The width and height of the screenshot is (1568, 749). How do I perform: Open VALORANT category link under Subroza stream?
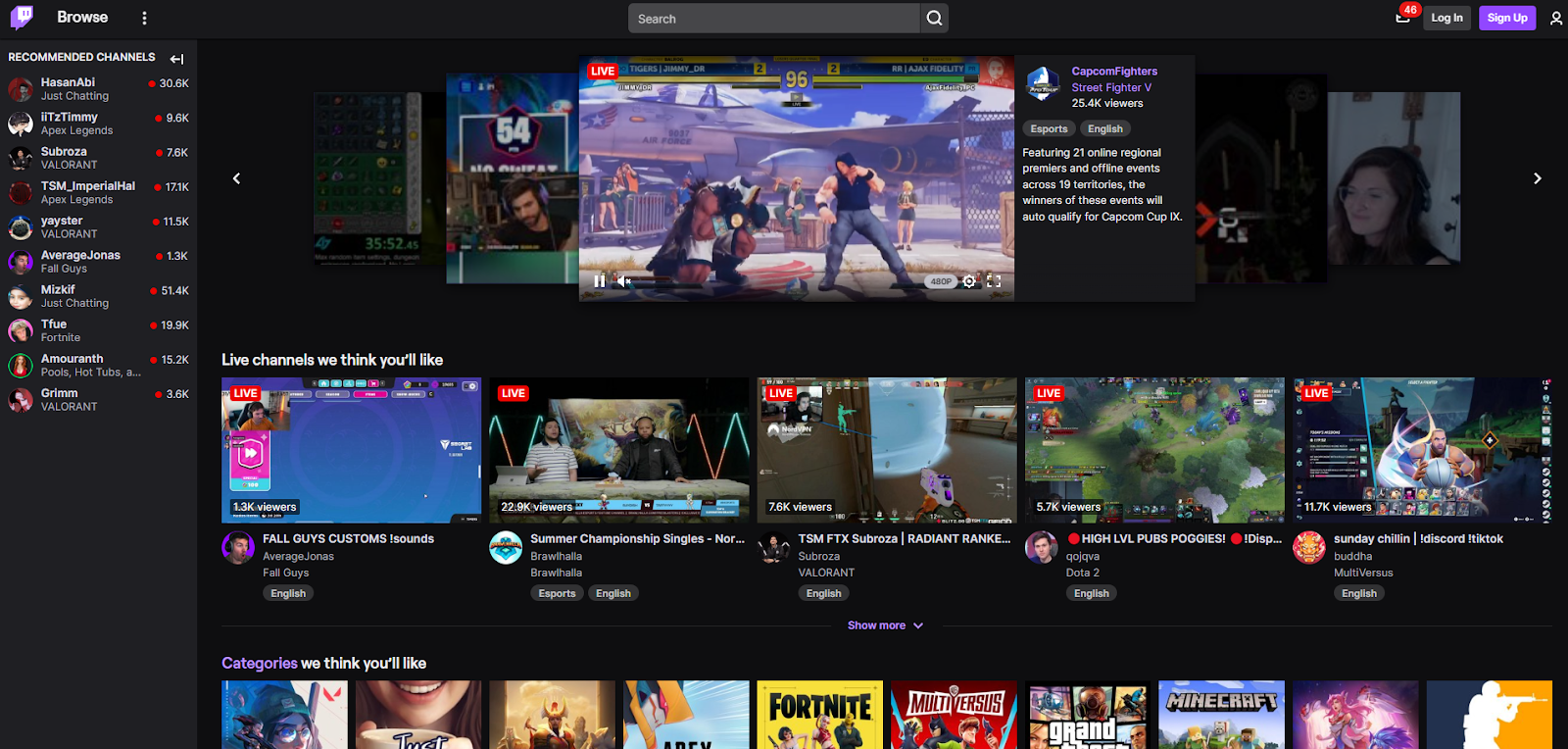(x=826, y=574)
